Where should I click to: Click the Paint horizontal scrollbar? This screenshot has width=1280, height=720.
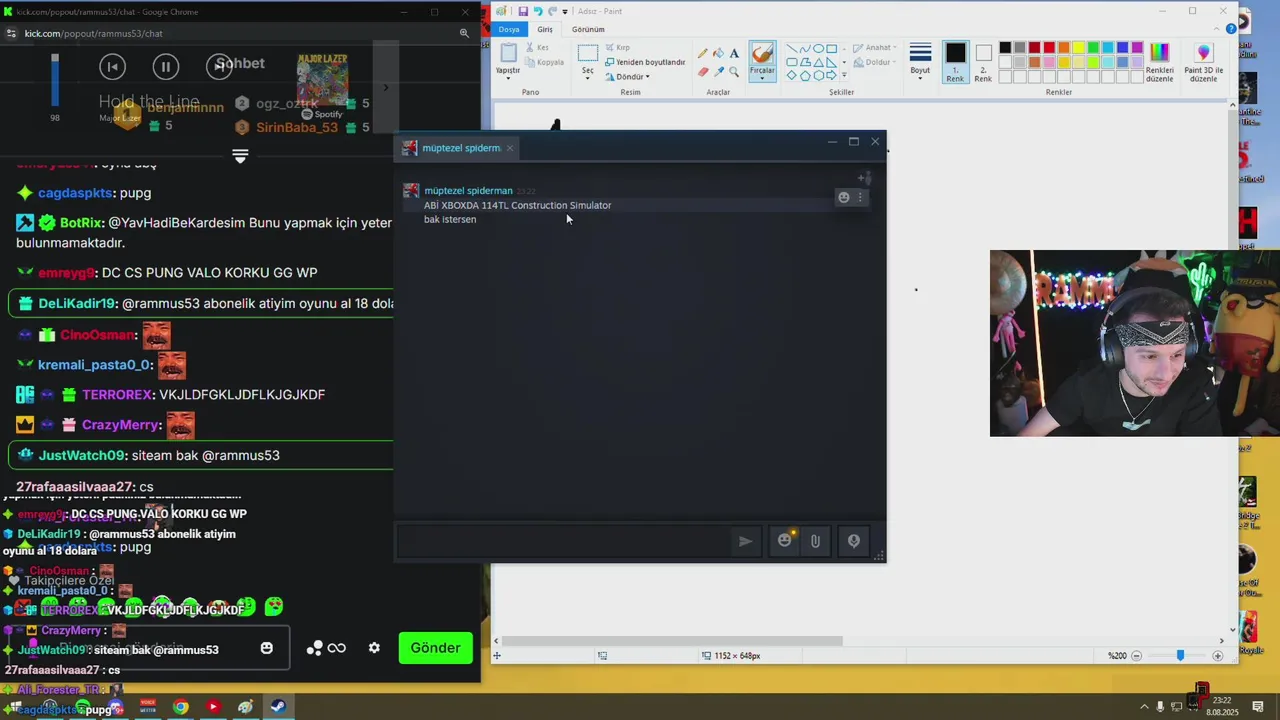[x=672, y=641]
